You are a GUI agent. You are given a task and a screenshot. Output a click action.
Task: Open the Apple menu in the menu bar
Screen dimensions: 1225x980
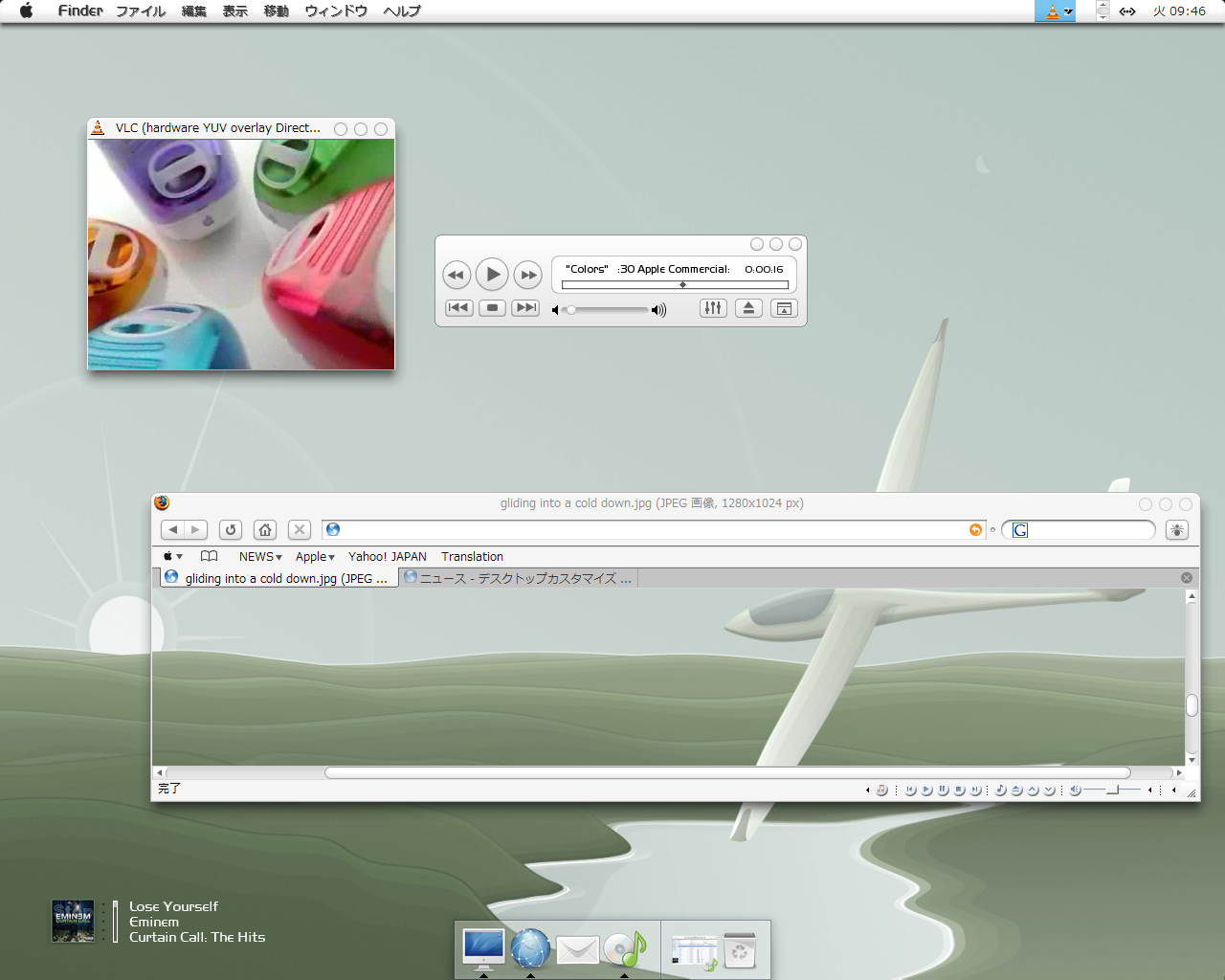[27, 11]
